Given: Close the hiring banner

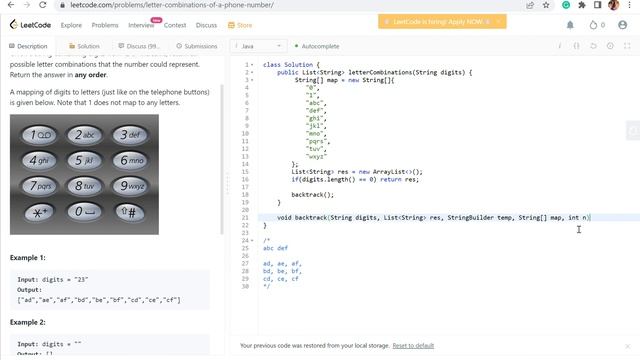Looking at the screenshot, I should click(498, 22).
